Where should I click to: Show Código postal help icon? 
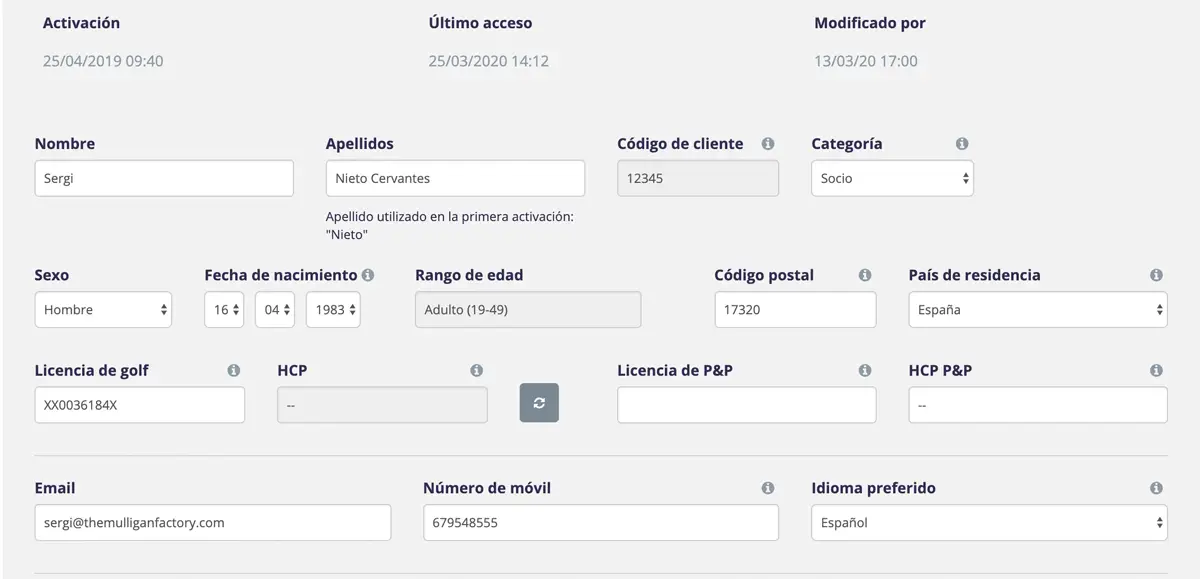(865, 275)
